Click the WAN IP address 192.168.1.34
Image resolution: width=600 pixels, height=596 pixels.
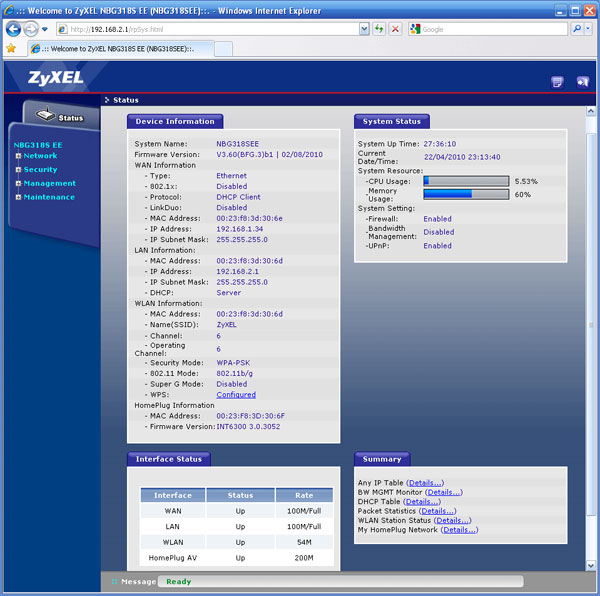240,229
